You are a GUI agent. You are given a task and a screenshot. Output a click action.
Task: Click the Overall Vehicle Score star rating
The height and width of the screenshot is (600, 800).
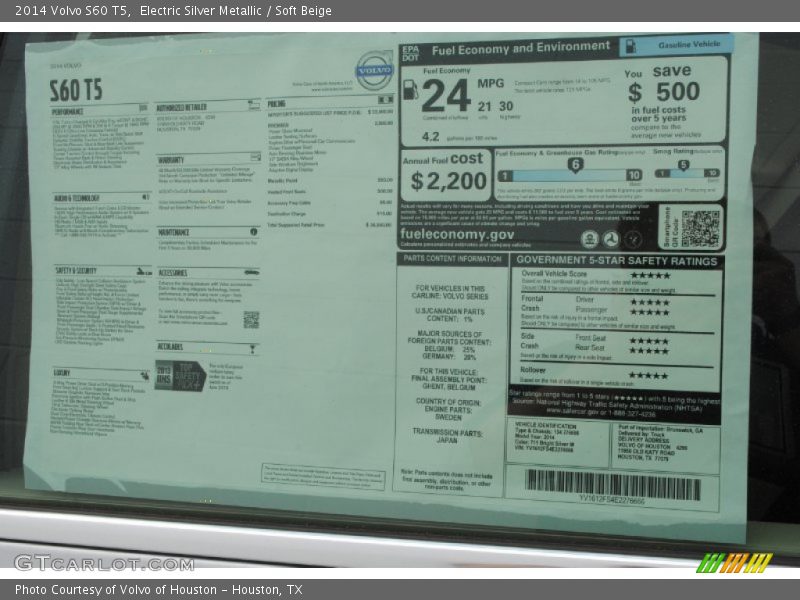(649, 275)
